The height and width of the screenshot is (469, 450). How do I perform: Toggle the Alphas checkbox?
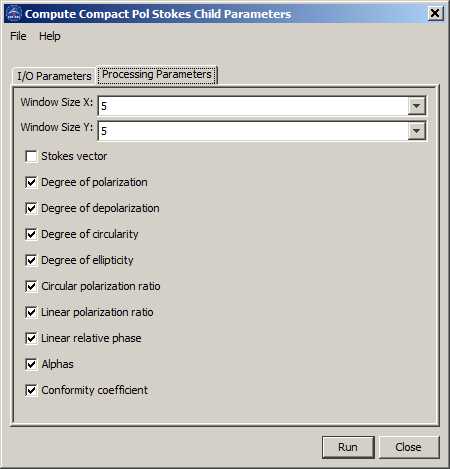coord(31,364)
